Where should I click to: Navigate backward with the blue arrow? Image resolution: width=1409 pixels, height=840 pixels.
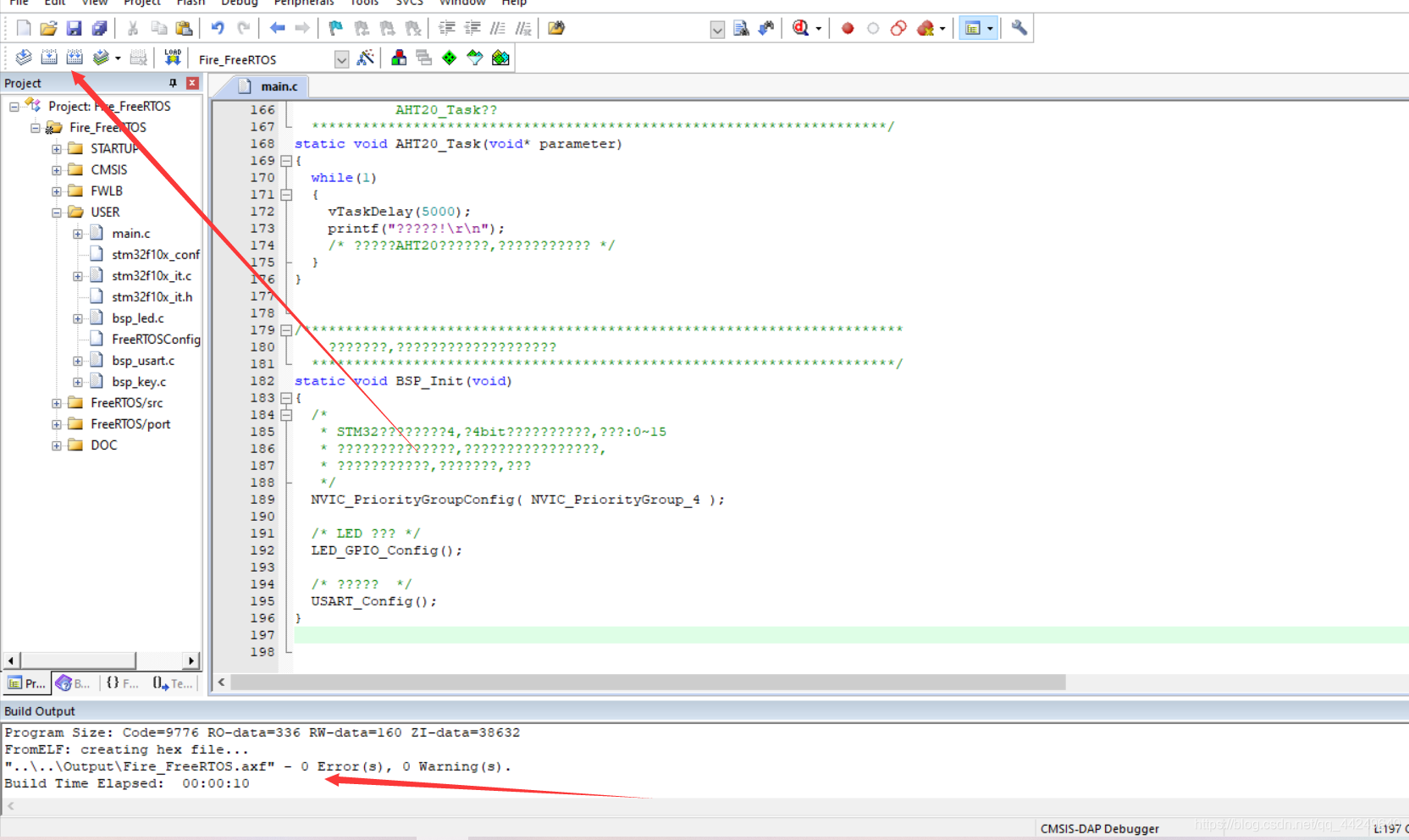click(277, 28)
